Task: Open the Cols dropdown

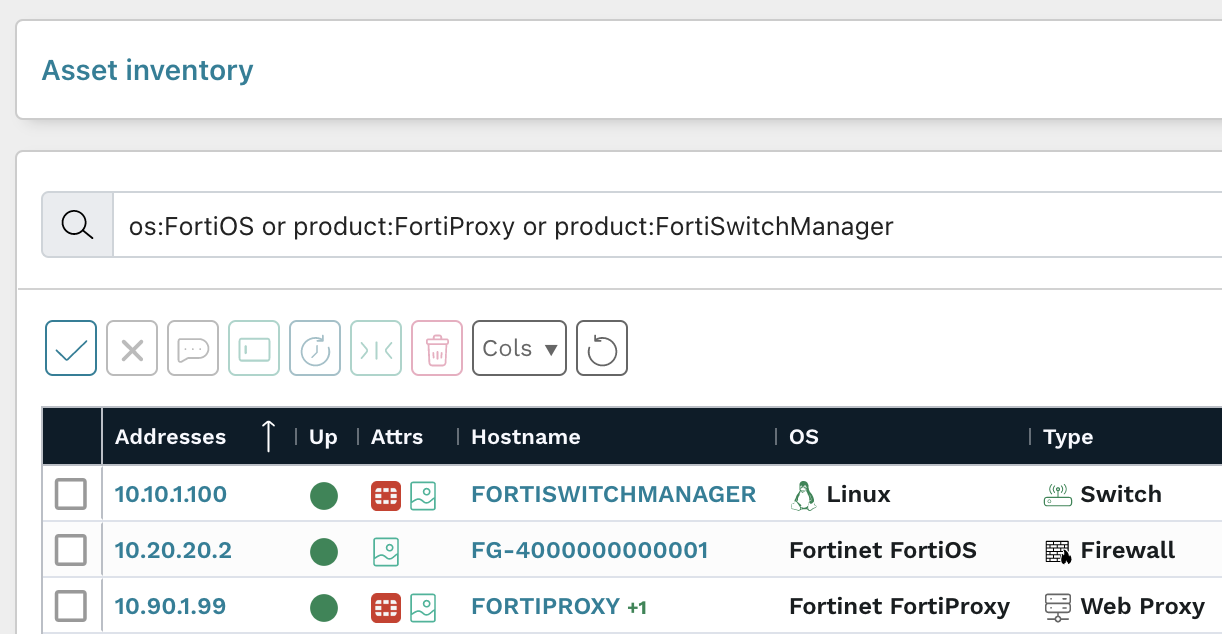Action: pos(519,348)
